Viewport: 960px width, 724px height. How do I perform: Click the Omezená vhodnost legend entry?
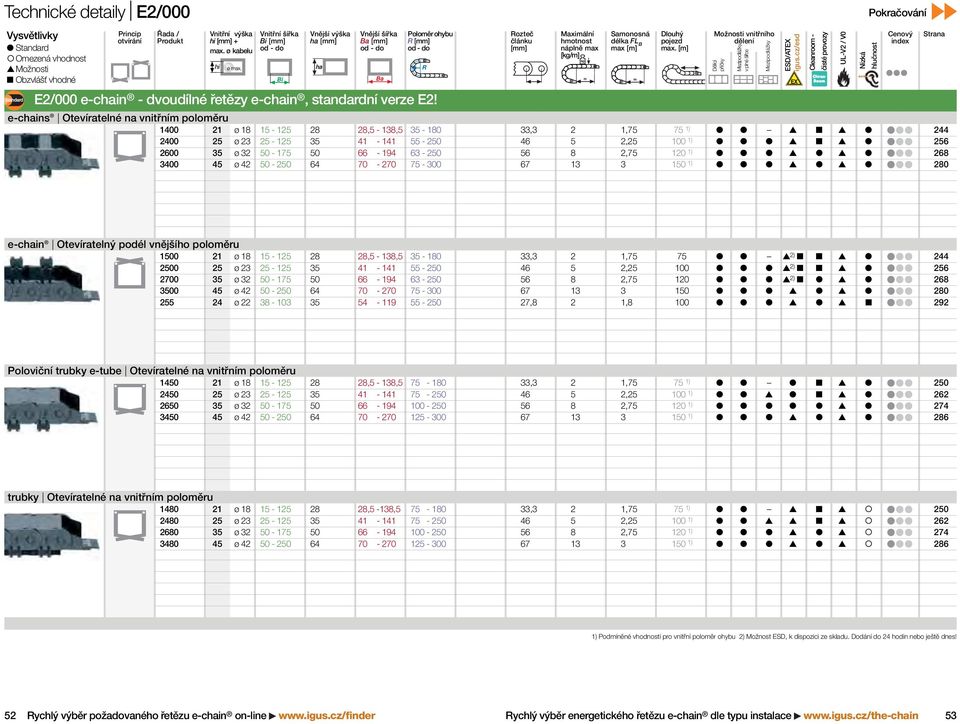tap(47, 59)
